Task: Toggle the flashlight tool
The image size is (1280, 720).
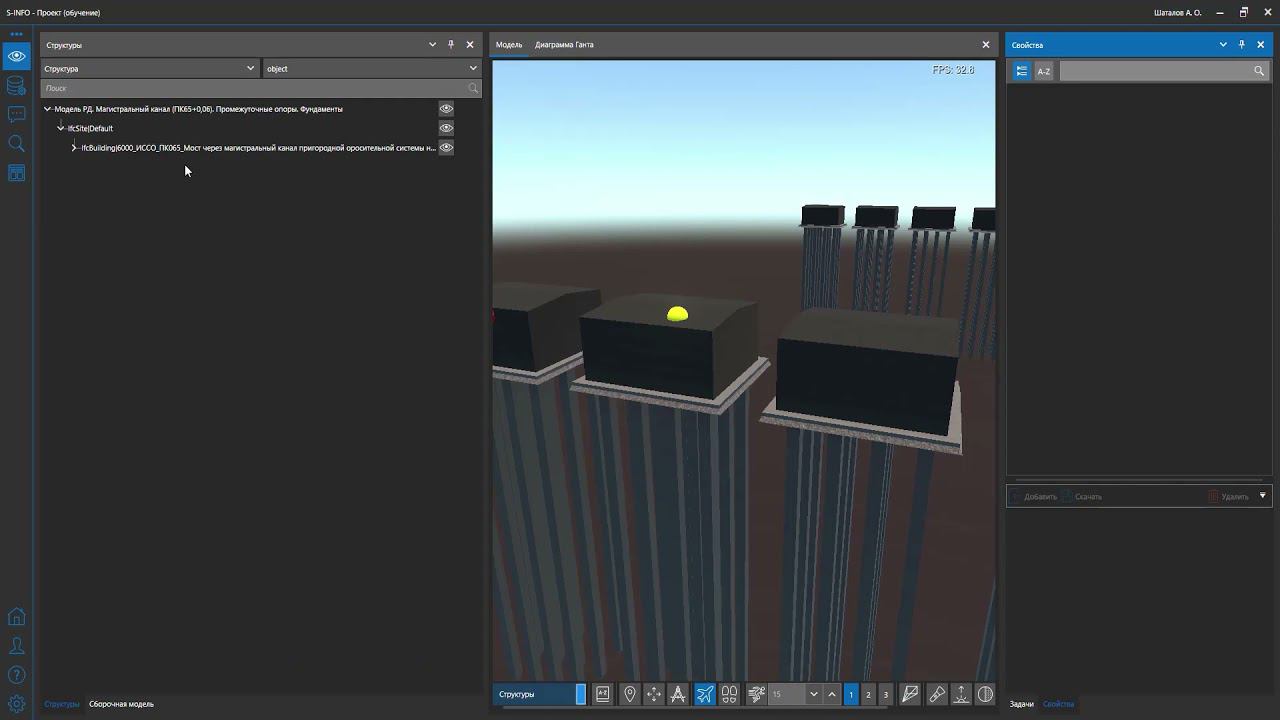Action: click(x=937, y=694)
